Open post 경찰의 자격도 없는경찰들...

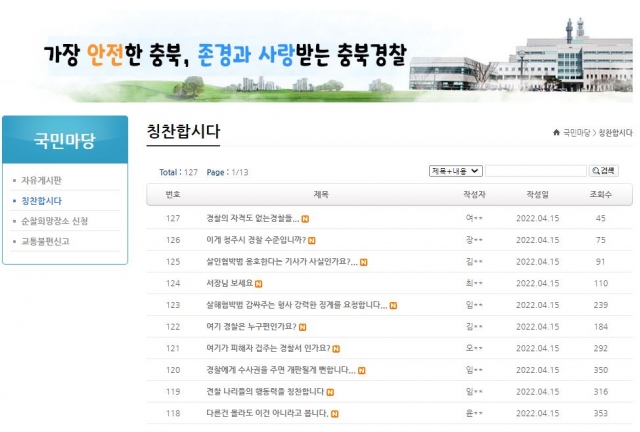point(252,218)
